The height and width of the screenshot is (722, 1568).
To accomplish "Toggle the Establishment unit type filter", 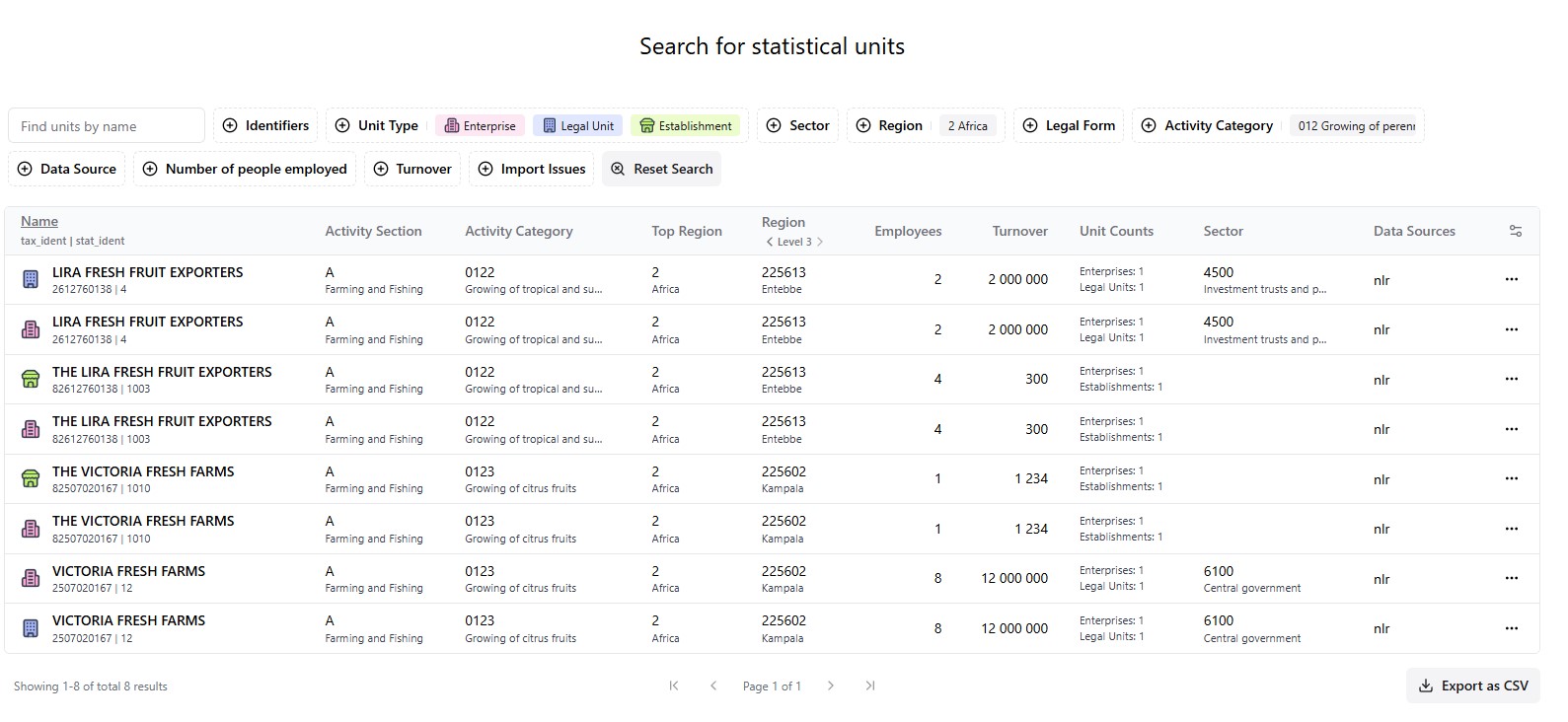I will tap(686, 125).
